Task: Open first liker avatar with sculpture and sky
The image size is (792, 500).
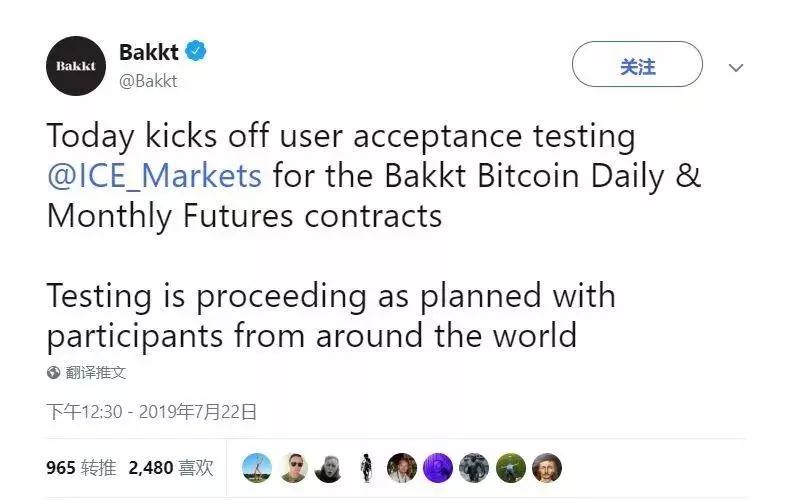Action: click(259, 467)
